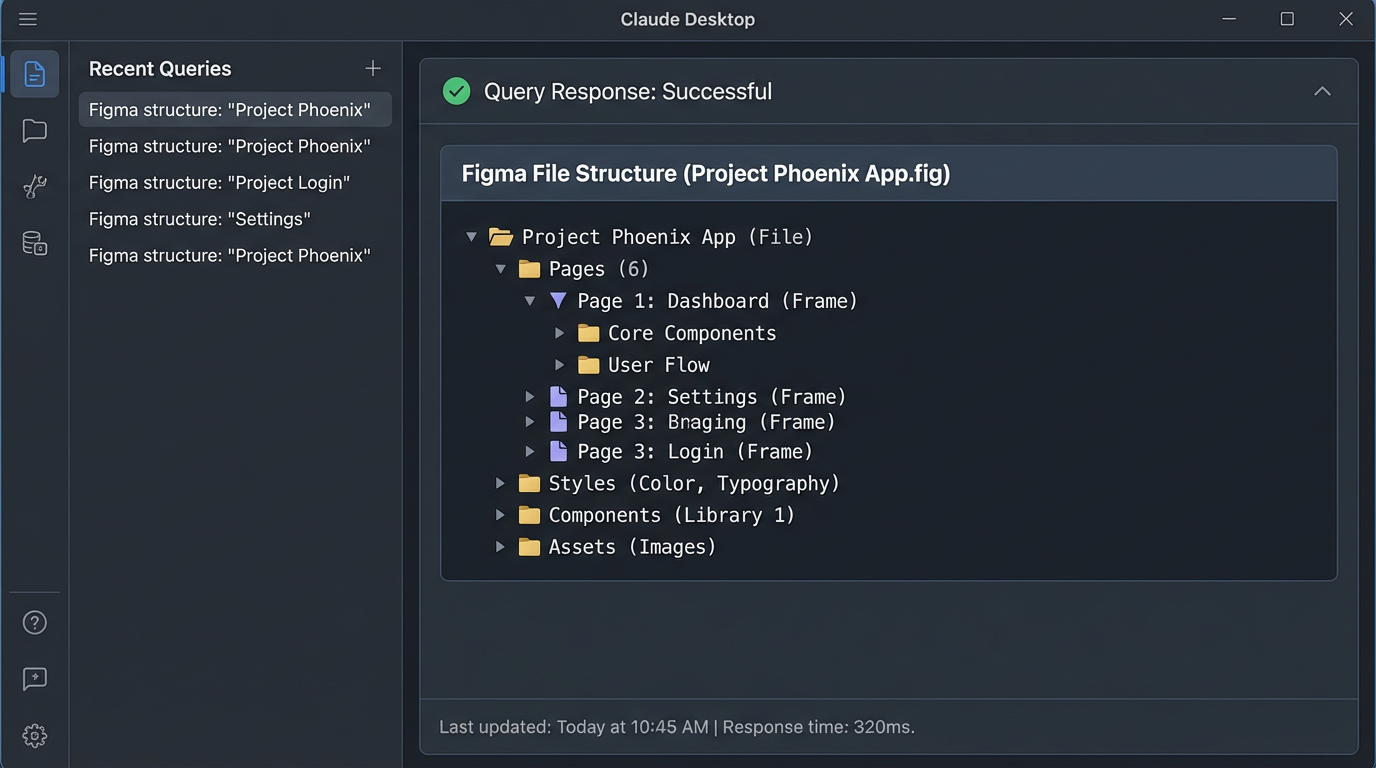The image size is (1376, 768).
Task: Collapse Page 1: Dashboard frame
Action: [529, 300]
